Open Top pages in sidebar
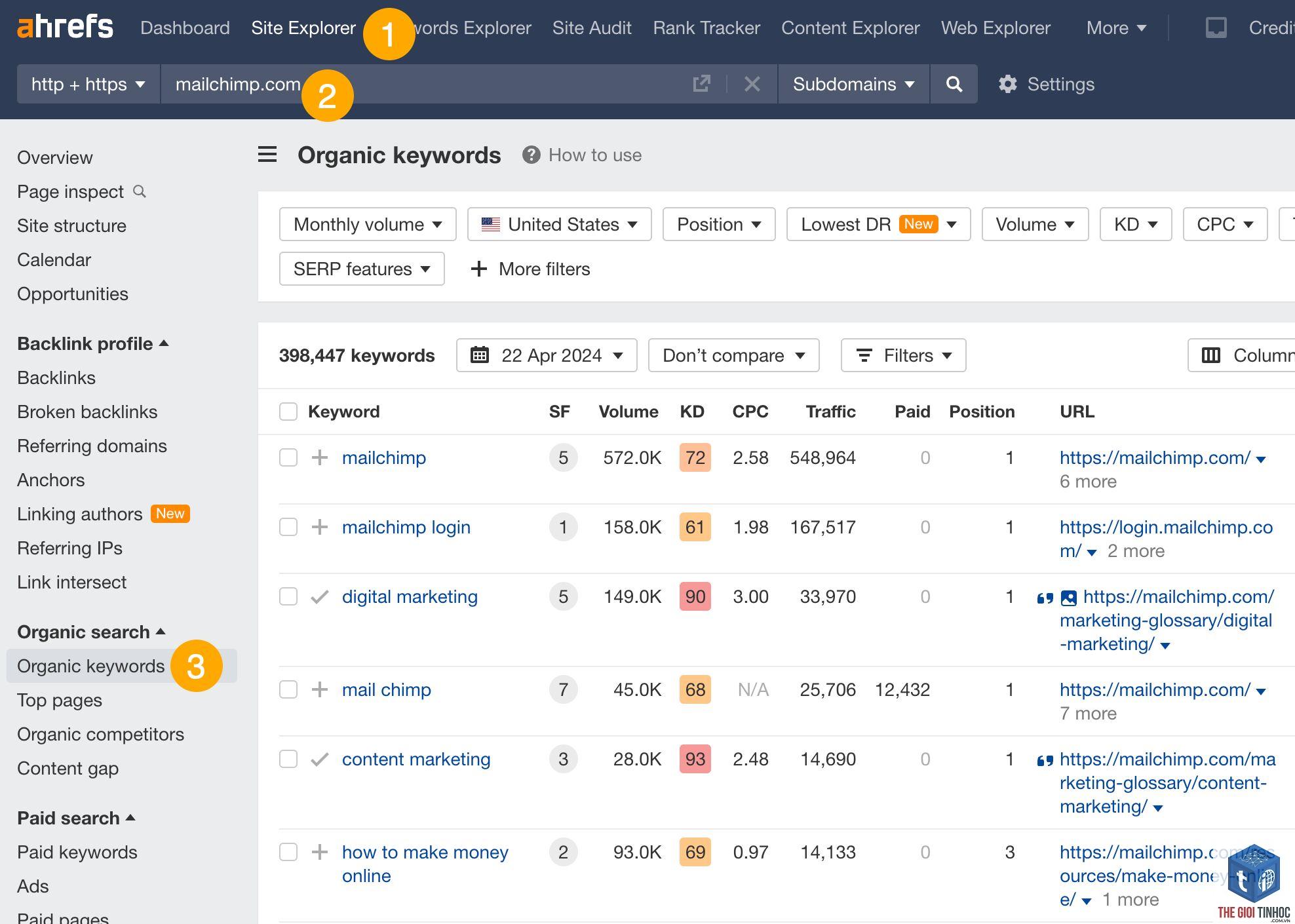 pyautogui.click(x=60, y=700)
